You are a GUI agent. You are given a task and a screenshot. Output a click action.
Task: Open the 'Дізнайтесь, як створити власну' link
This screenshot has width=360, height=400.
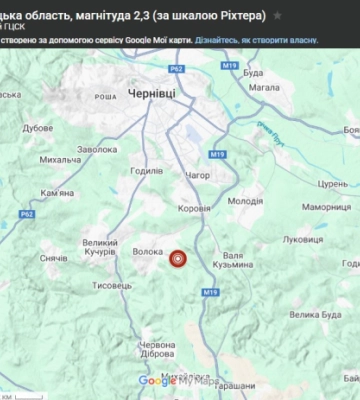[256, 40]
